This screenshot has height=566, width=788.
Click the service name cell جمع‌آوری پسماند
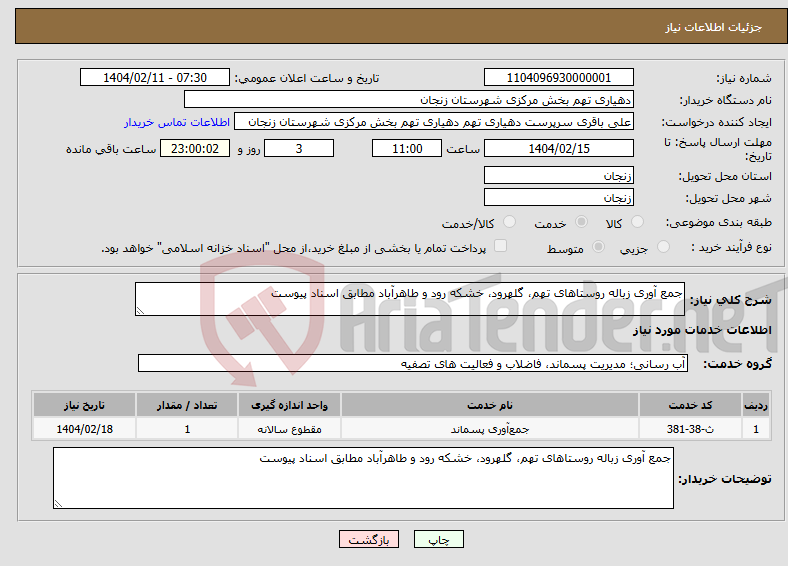(489, 429)
